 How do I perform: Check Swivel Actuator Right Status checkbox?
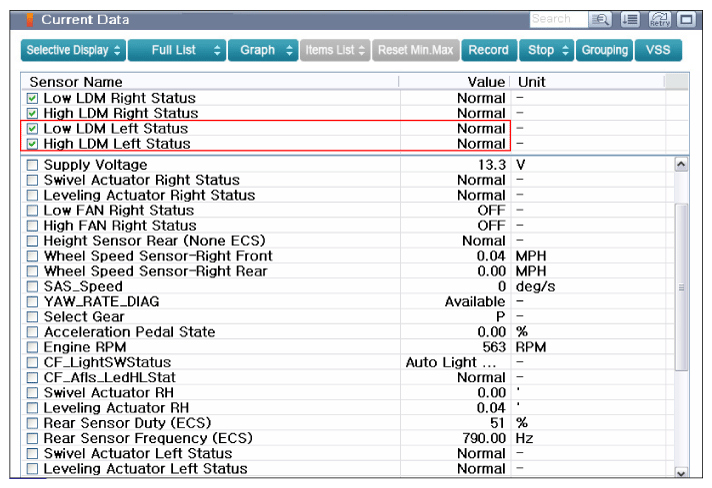tap(32, 180)
